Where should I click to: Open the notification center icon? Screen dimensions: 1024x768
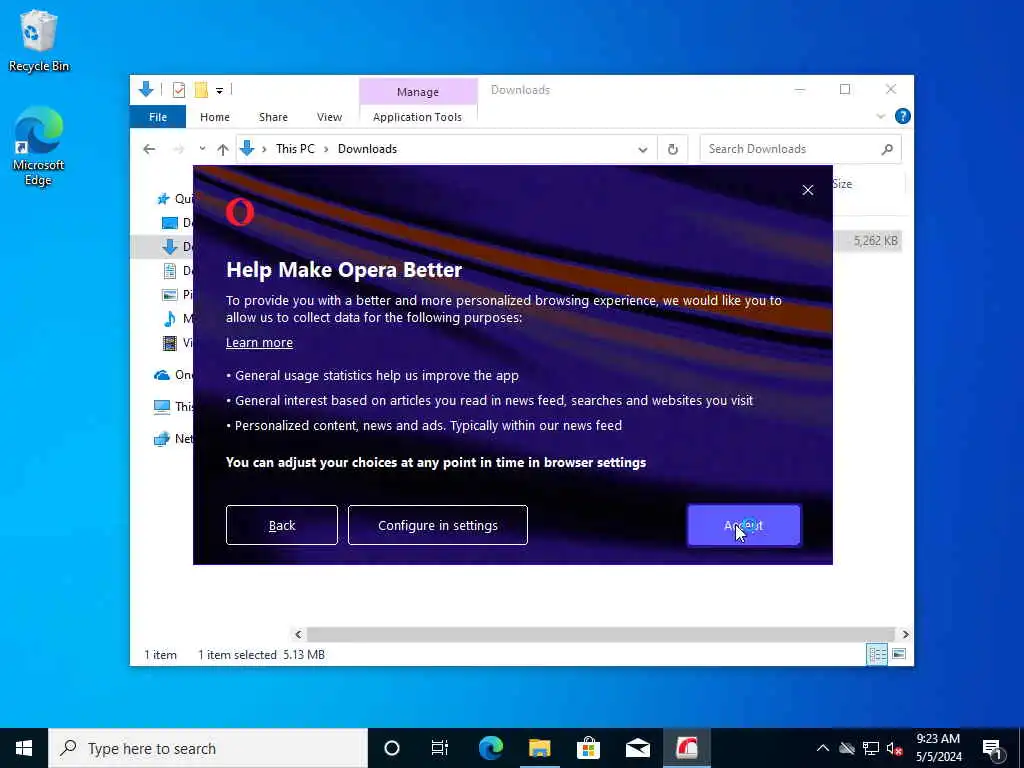click(x=992, y=748)
